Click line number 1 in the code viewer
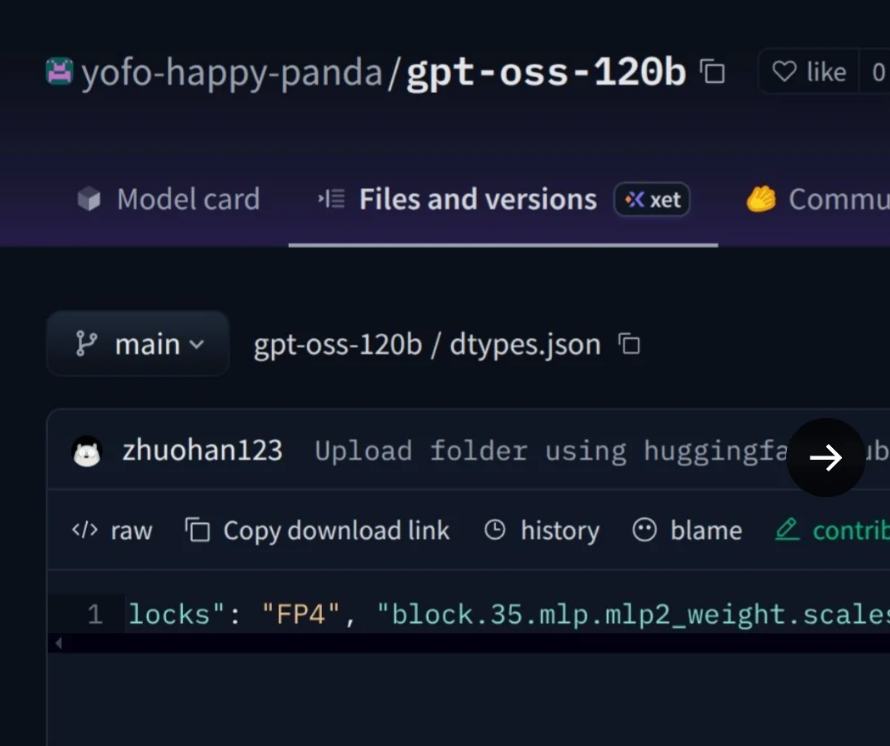Image resolution: width=890 pixels, height=746 pixels. pos(95,614)
